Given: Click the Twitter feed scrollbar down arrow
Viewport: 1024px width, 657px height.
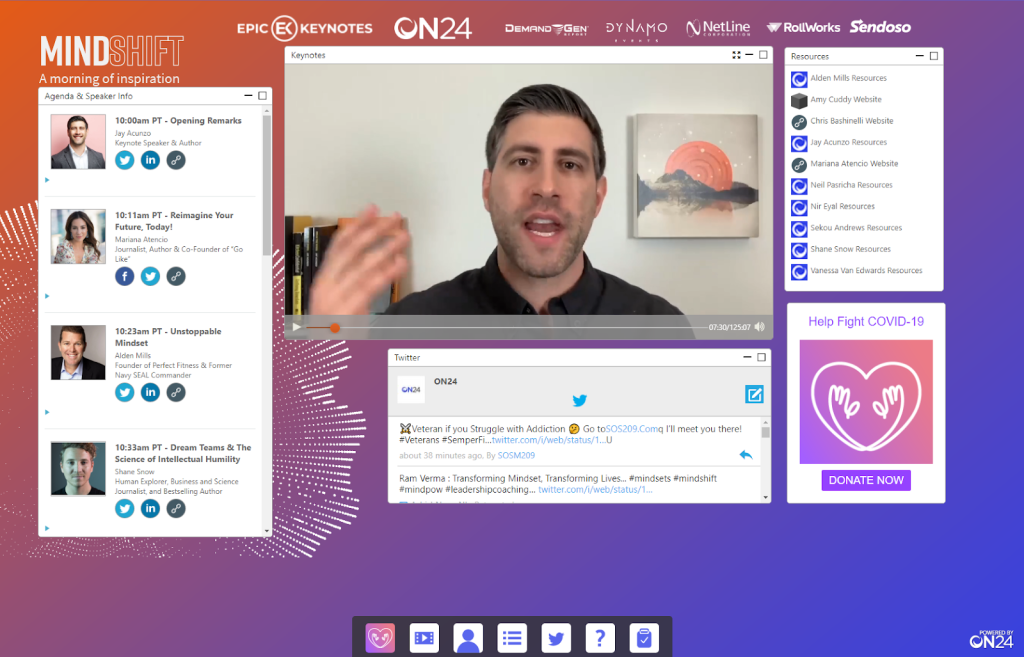Looking at the screenshot, I should point(765,498).
